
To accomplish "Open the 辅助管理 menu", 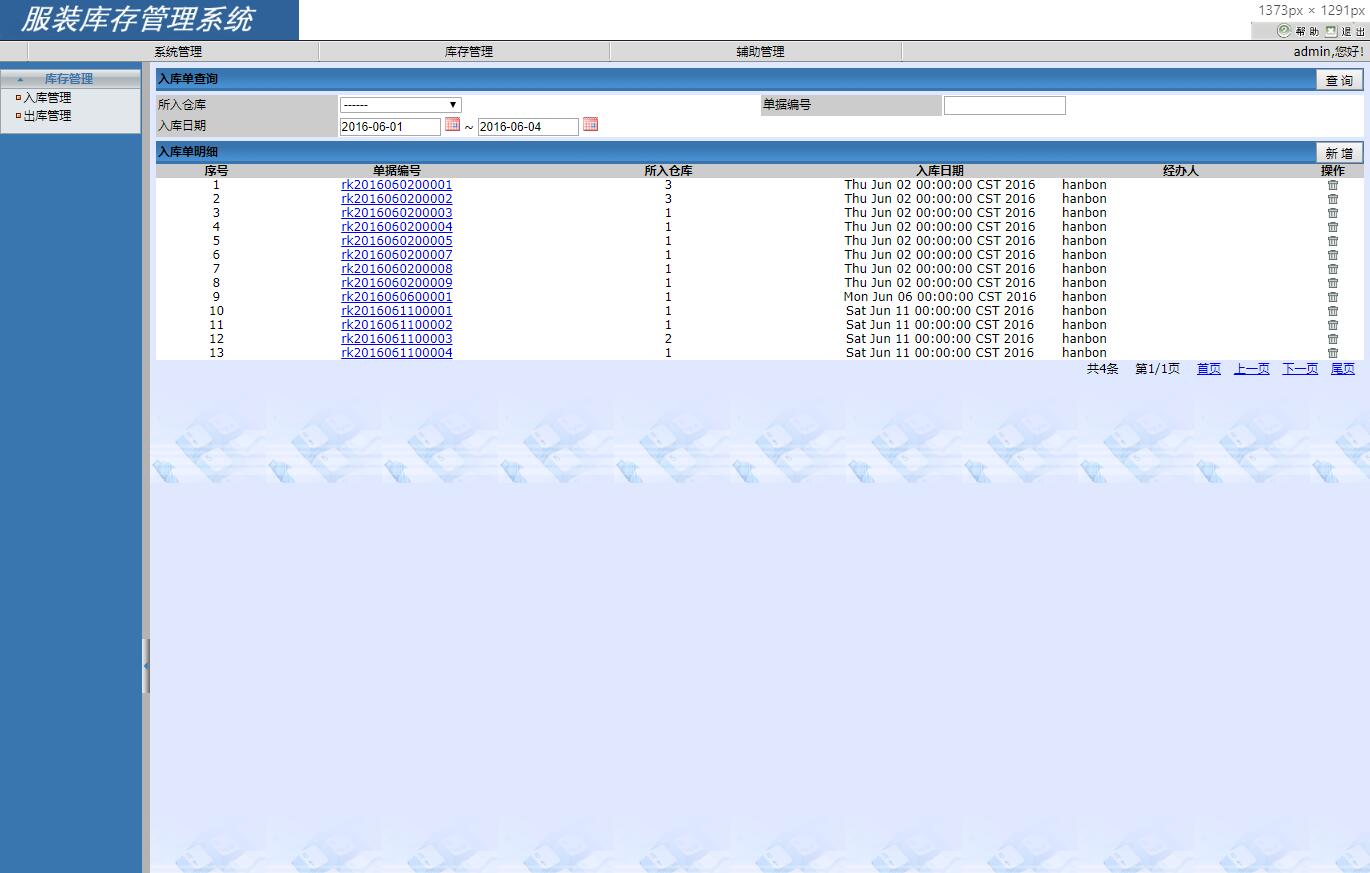I will (x=760, y=52).
